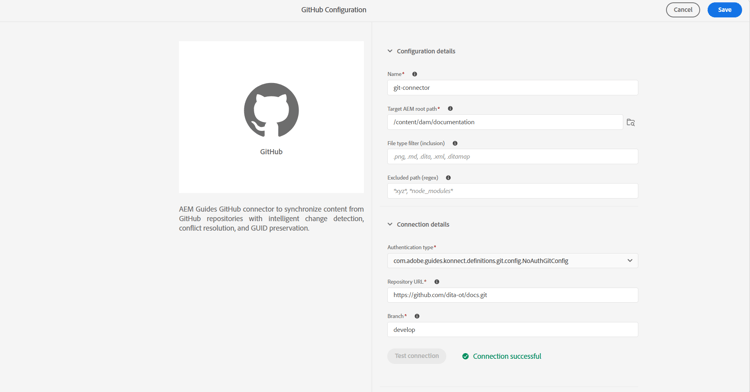
Task: Click the AEM Guides GitHub connector description
Action: [x=271, y=218]
